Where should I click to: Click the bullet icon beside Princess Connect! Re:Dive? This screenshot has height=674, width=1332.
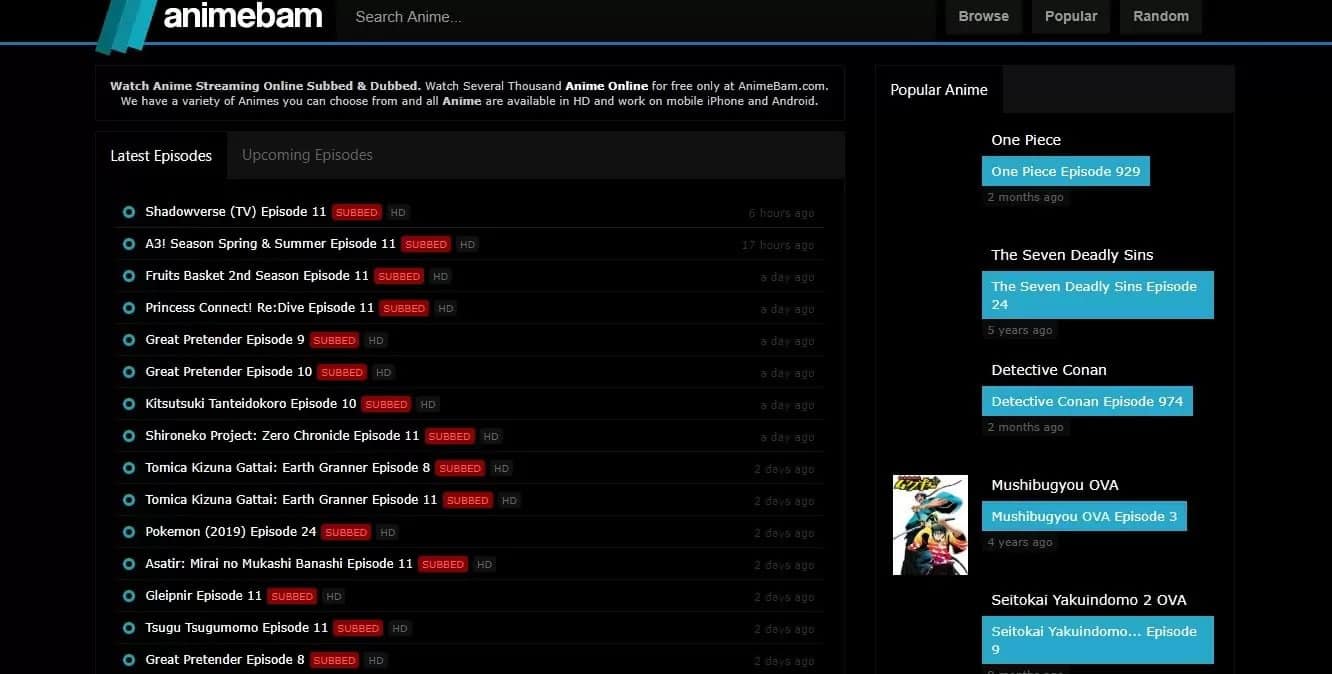(129, 308)
